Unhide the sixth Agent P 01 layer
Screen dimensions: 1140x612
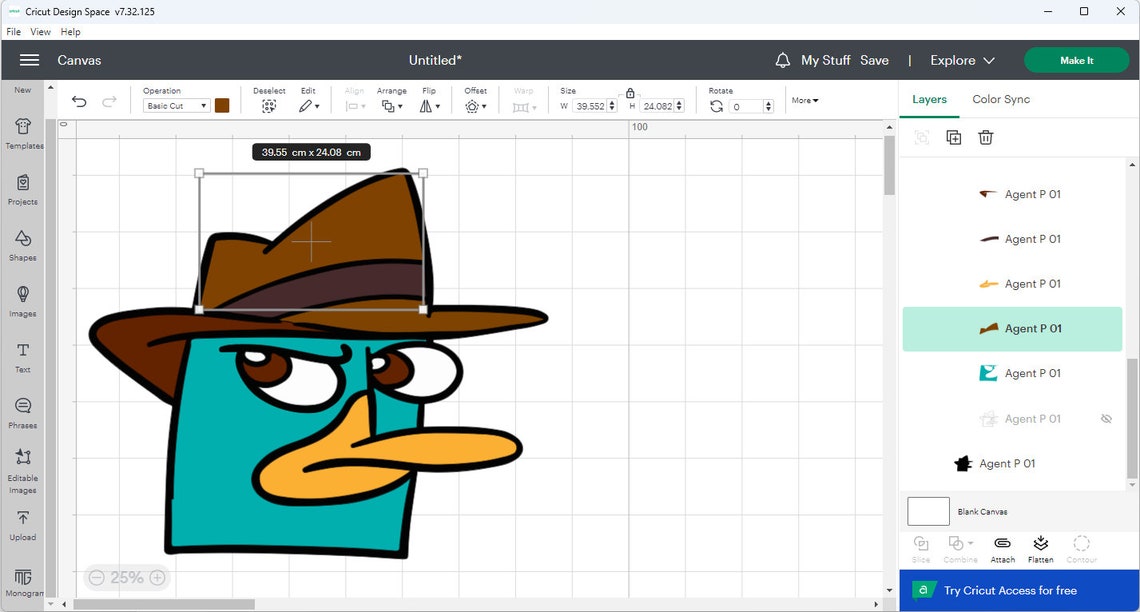pyautogui.click(x=1106, y=418)
